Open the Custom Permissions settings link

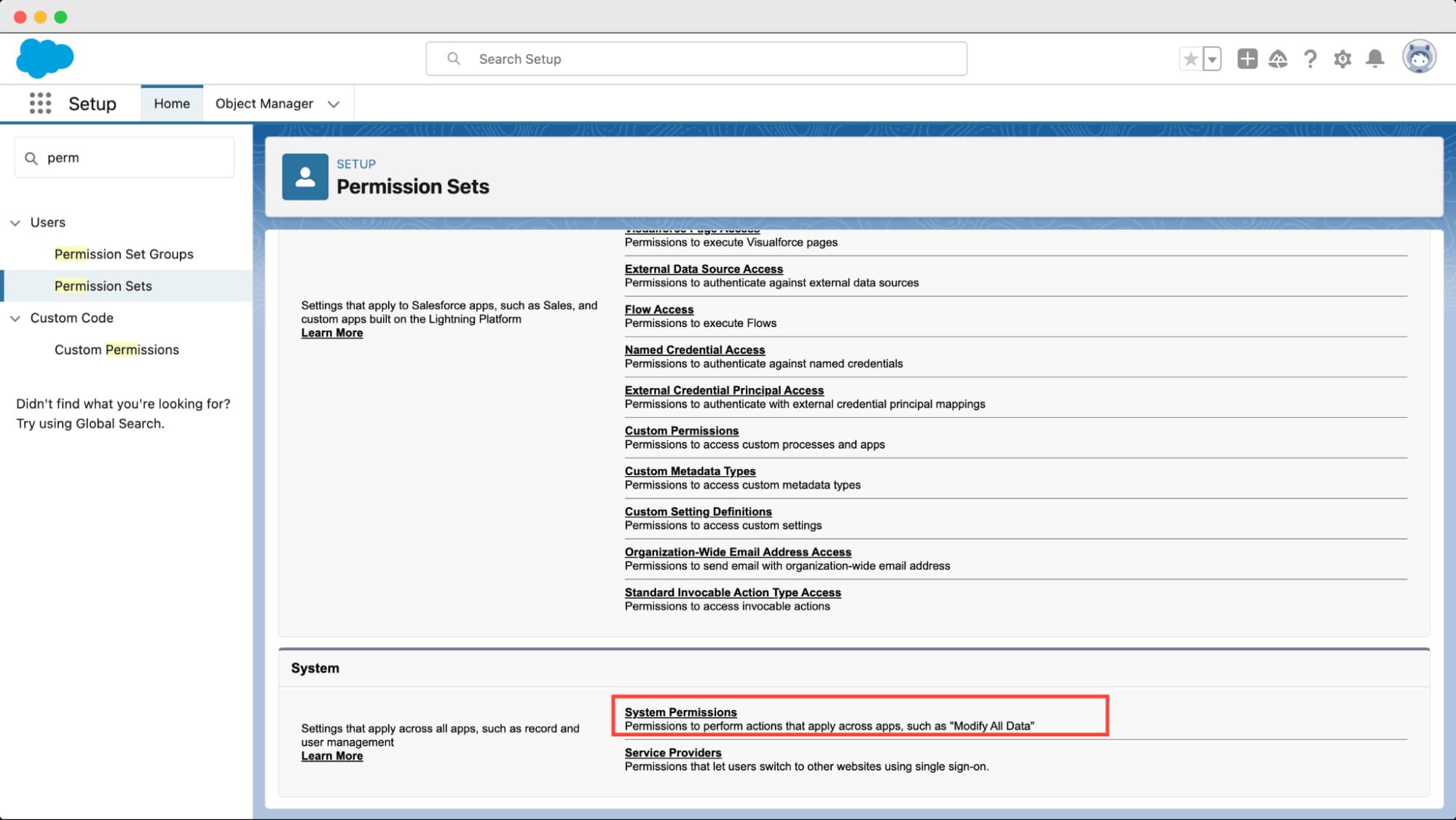click(682, 430)
